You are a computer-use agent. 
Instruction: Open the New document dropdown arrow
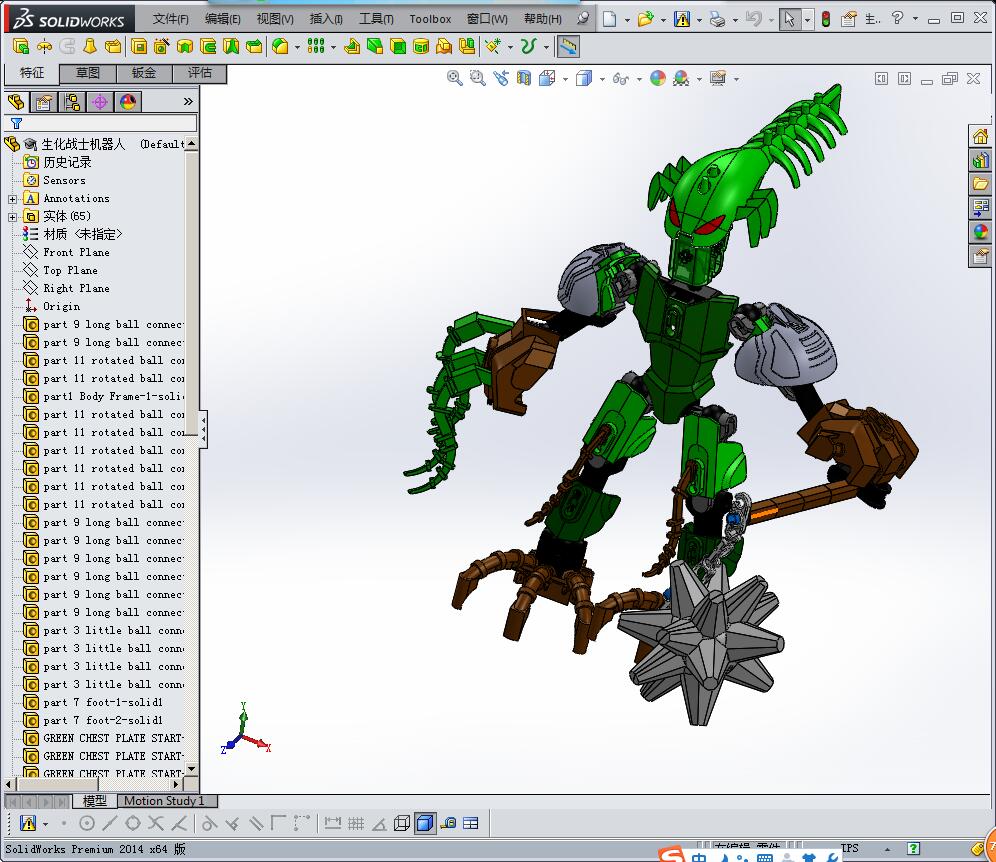627,20
